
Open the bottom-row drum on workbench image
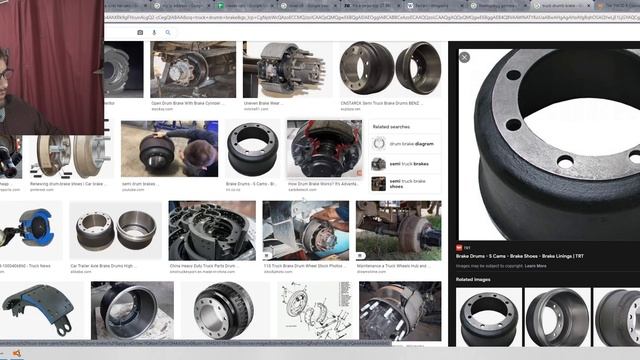[x=132, y=311]
